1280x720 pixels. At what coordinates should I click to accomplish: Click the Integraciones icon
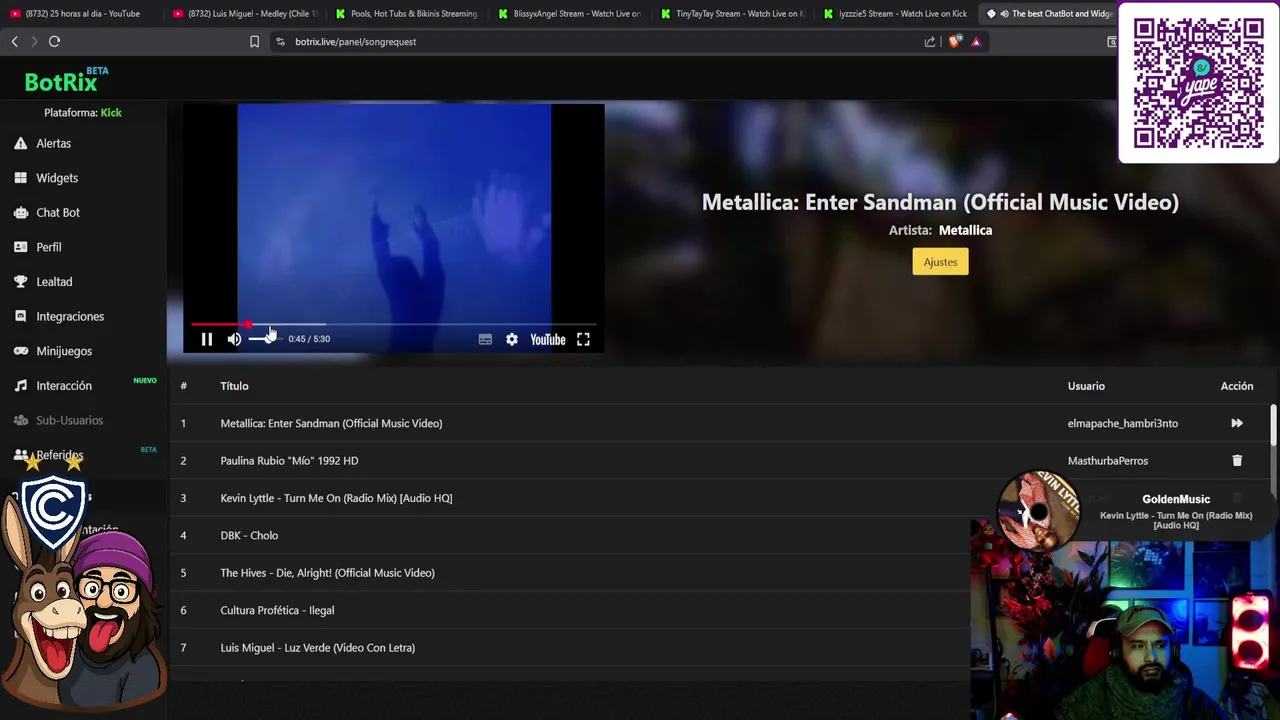pyautogui.click(x=20, y=316)
